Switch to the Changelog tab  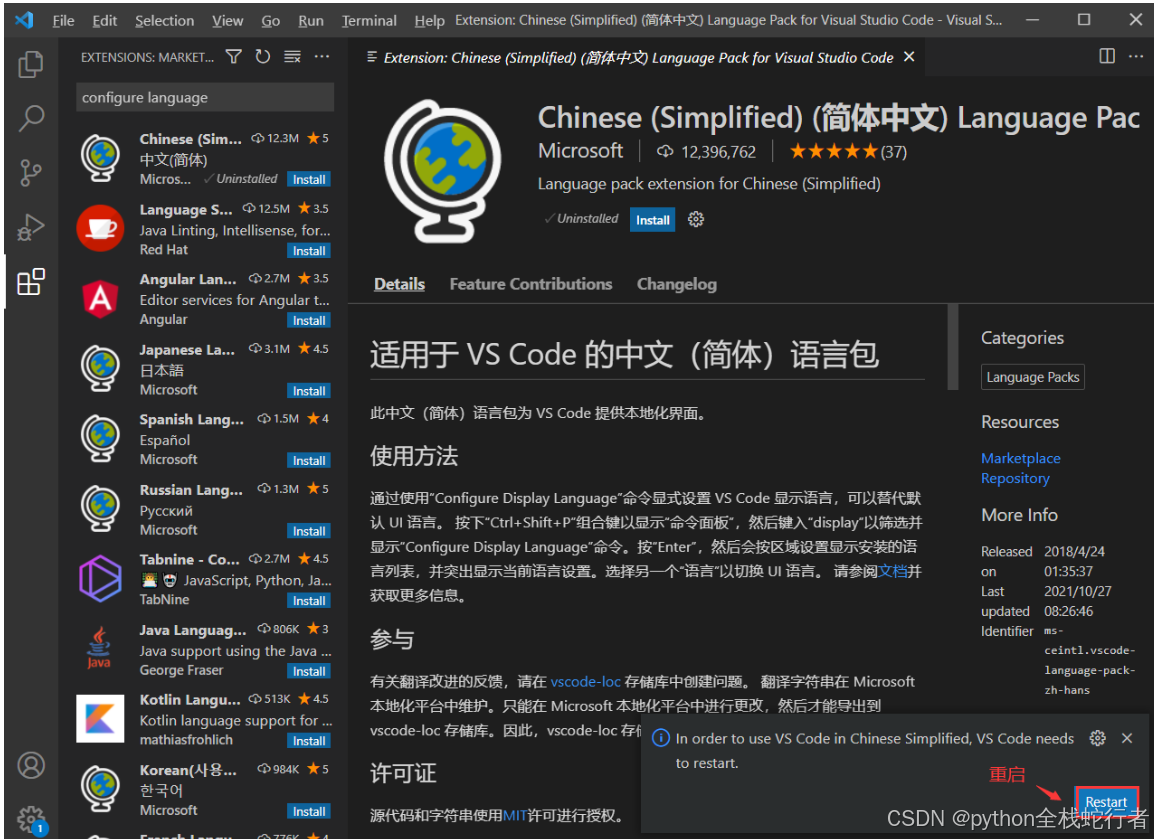676,284
